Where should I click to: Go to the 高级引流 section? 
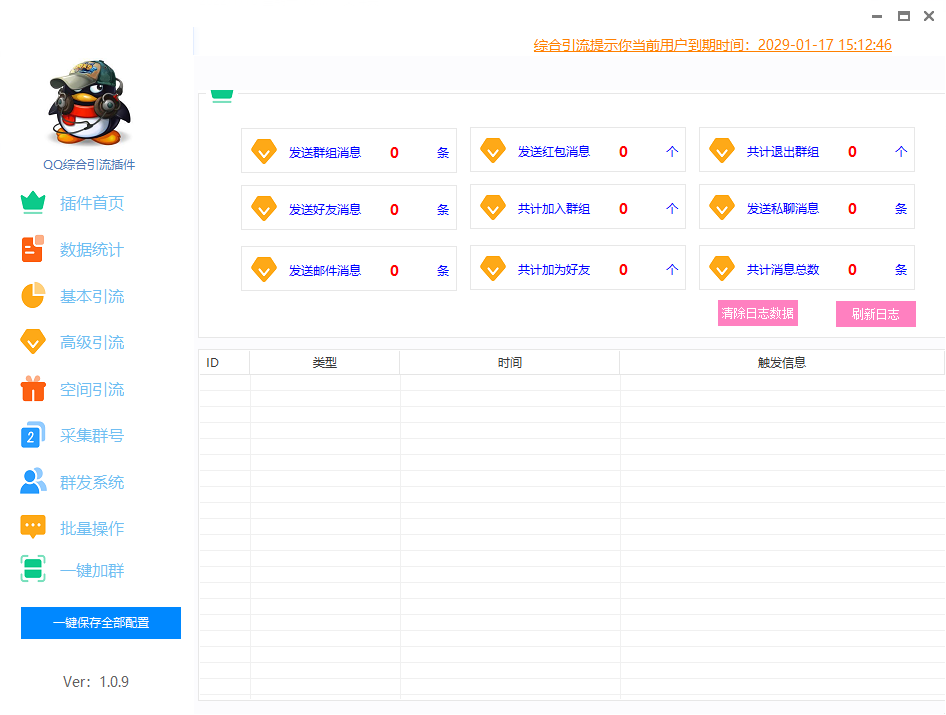click(x=92, y=343)
